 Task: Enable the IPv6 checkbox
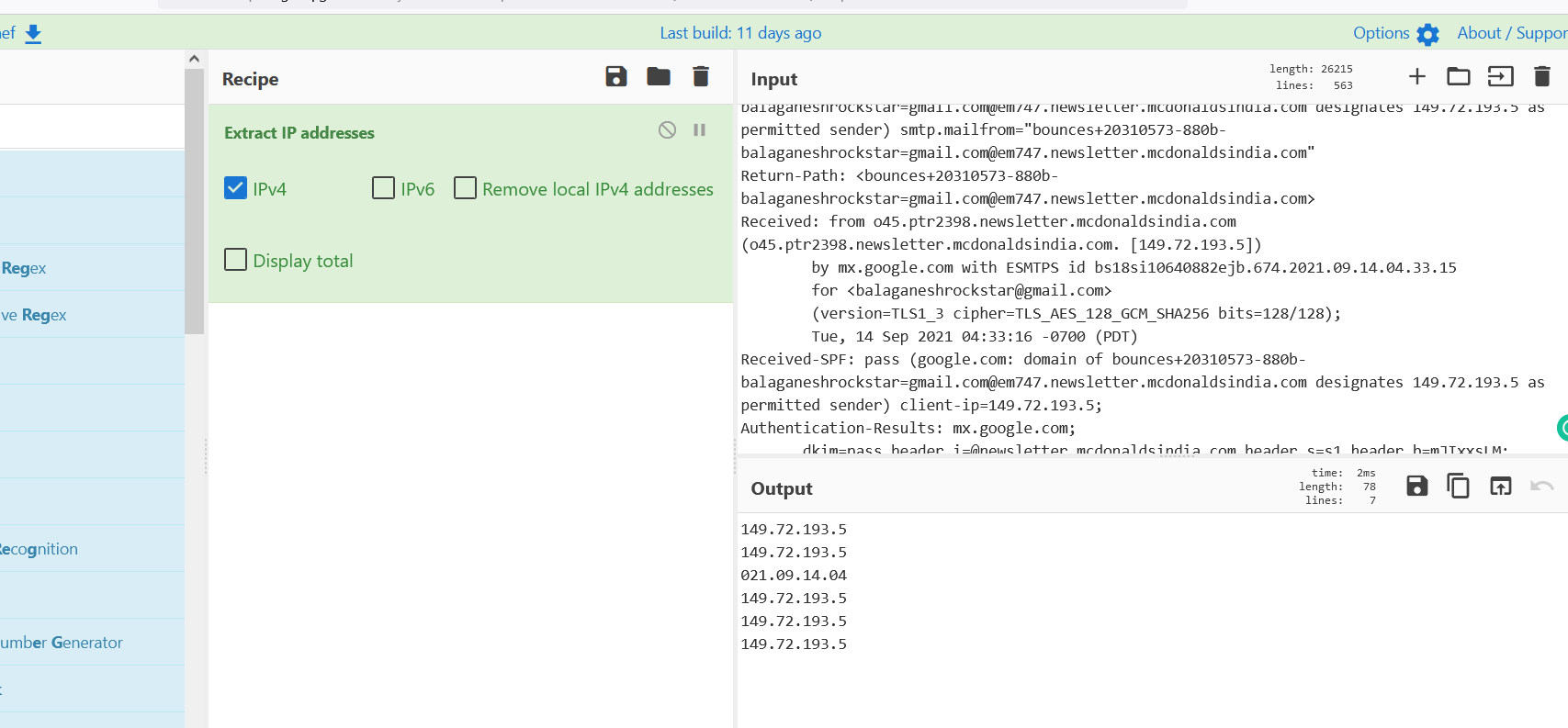pyautogui.click(x=383, y=188)
